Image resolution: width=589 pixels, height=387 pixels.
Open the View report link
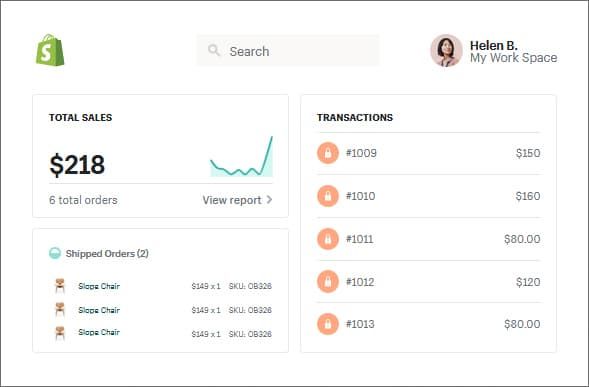pos(232,200)
